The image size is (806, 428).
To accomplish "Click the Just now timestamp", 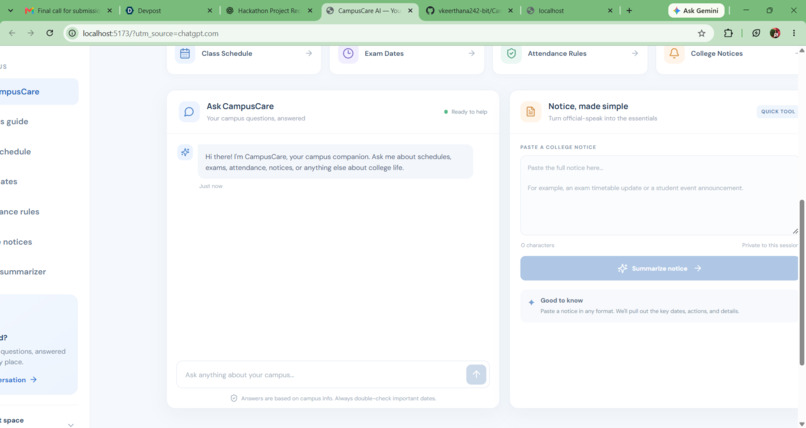I will (x=211, y=186).
